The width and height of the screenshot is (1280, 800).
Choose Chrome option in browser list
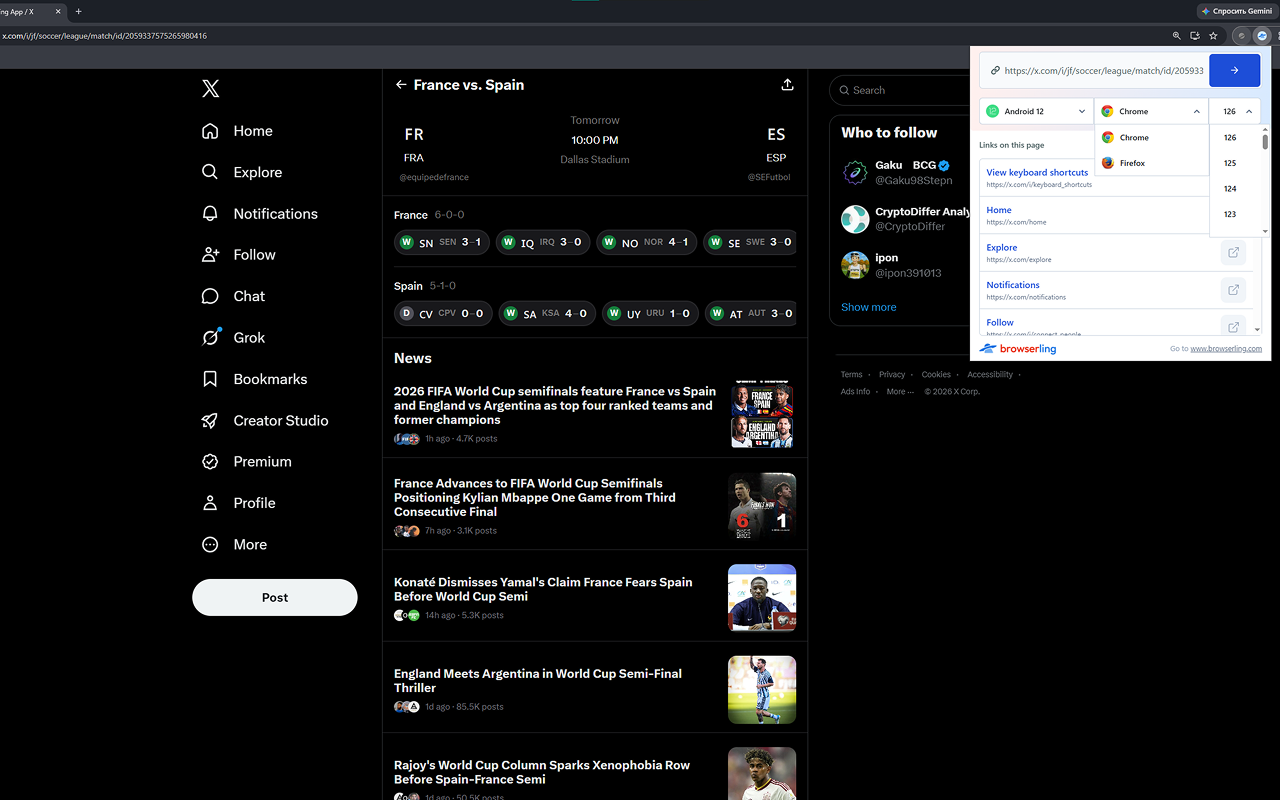coord(1151,138)
